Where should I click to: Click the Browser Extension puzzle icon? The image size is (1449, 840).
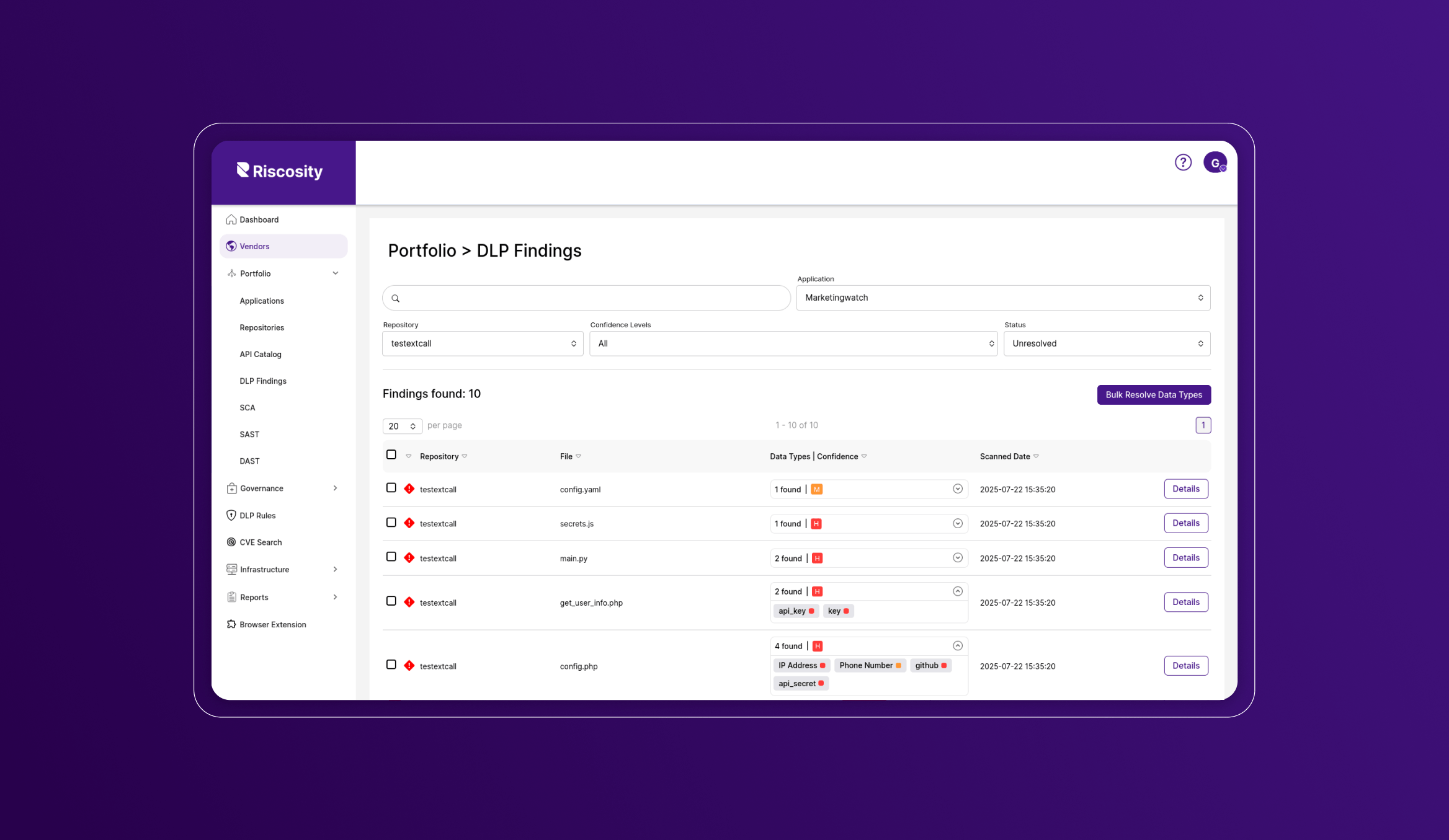[x=231, y=624]
